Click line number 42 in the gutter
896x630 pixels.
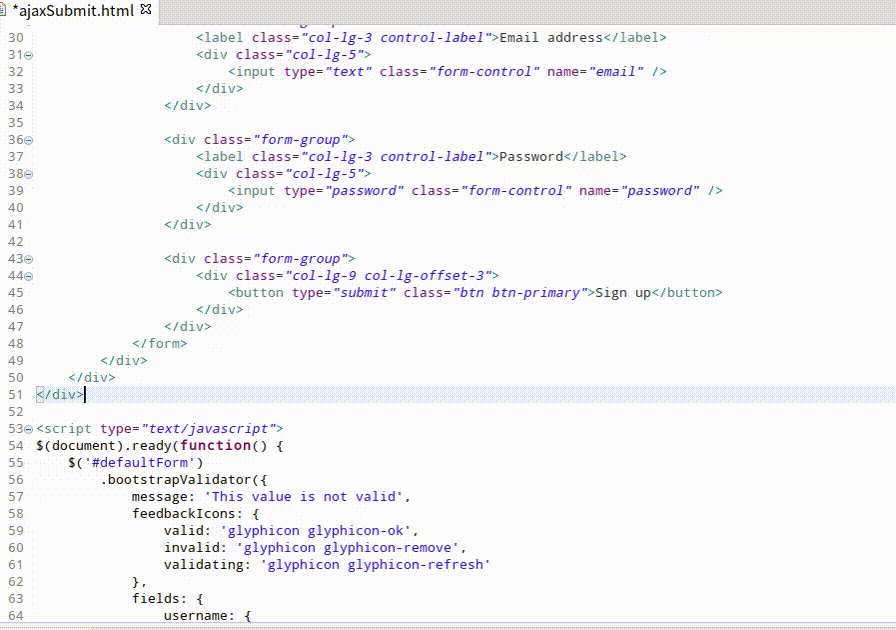tap(16, 242)
